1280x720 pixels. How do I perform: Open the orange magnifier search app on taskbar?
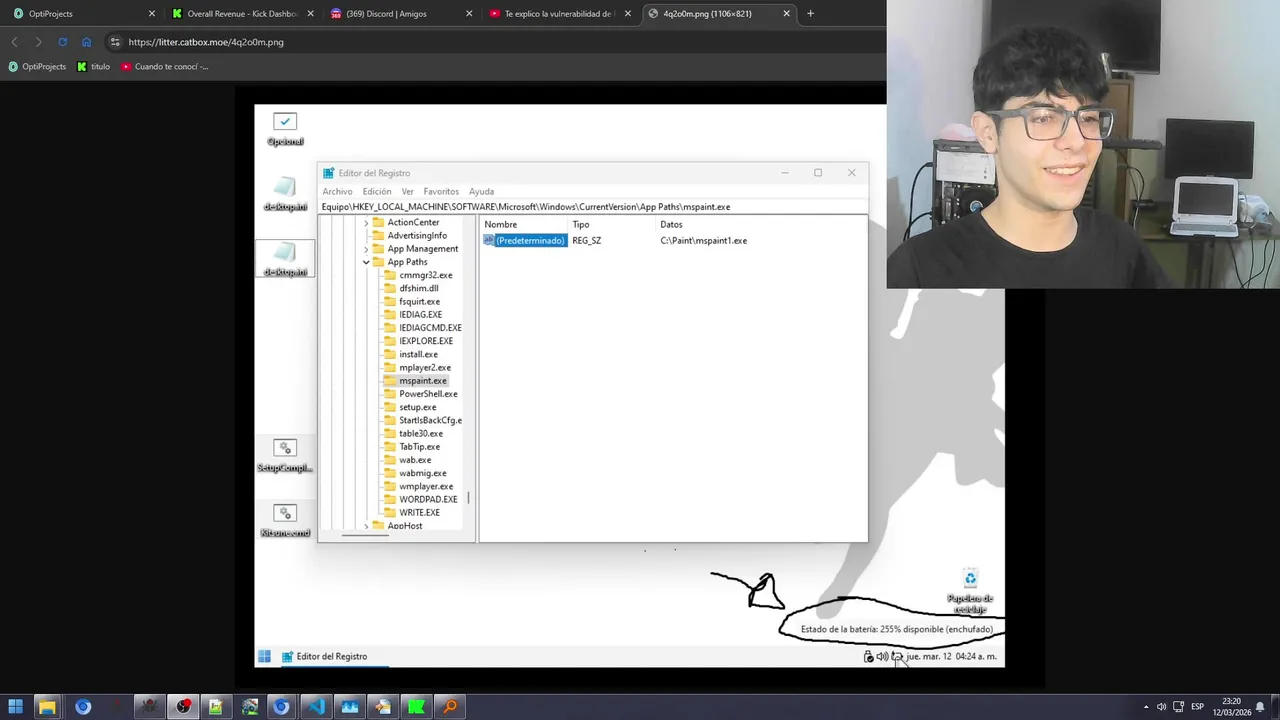tap(450, 707)
